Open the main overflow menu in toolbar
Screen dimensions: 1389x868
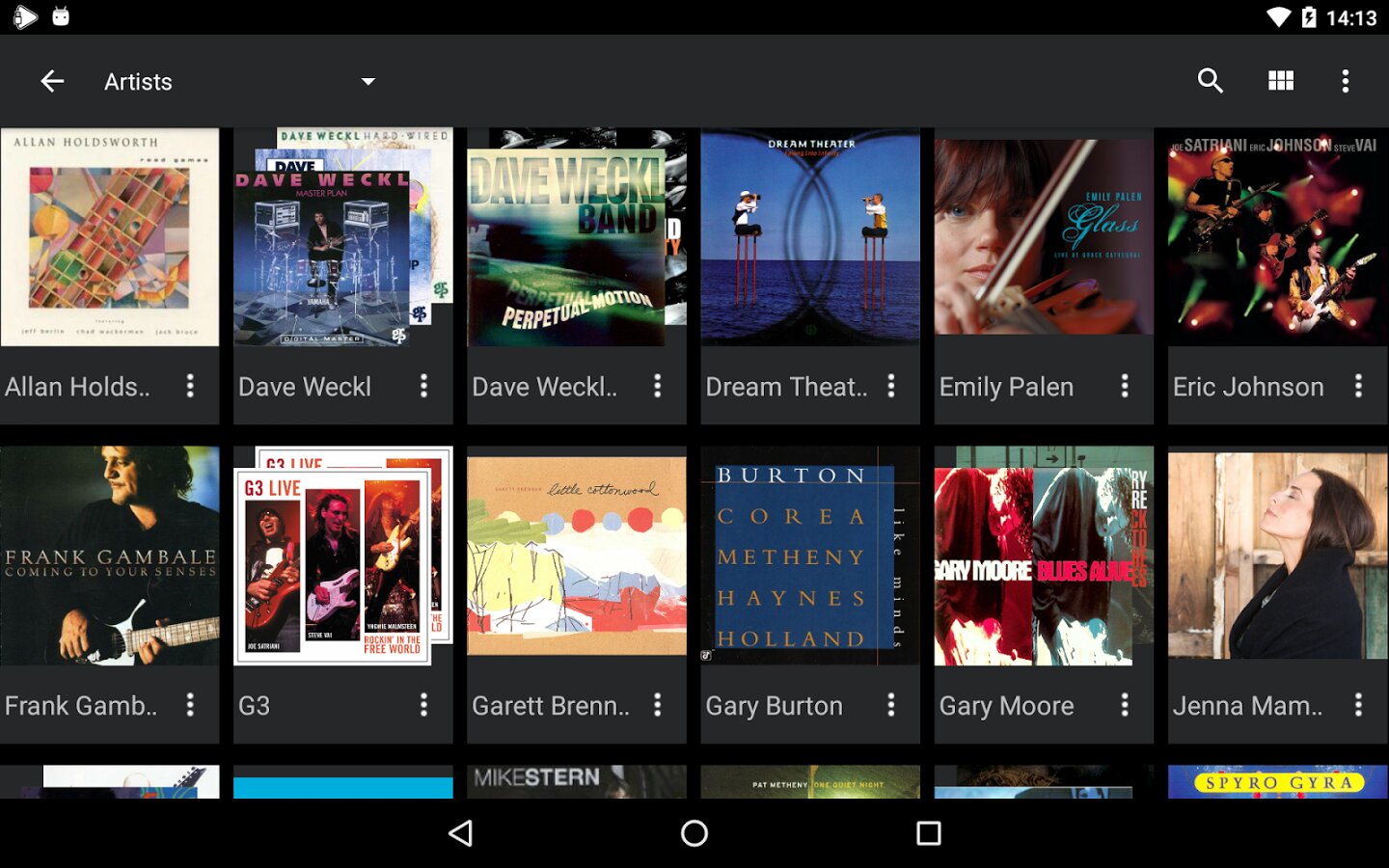pos(1346,81)
